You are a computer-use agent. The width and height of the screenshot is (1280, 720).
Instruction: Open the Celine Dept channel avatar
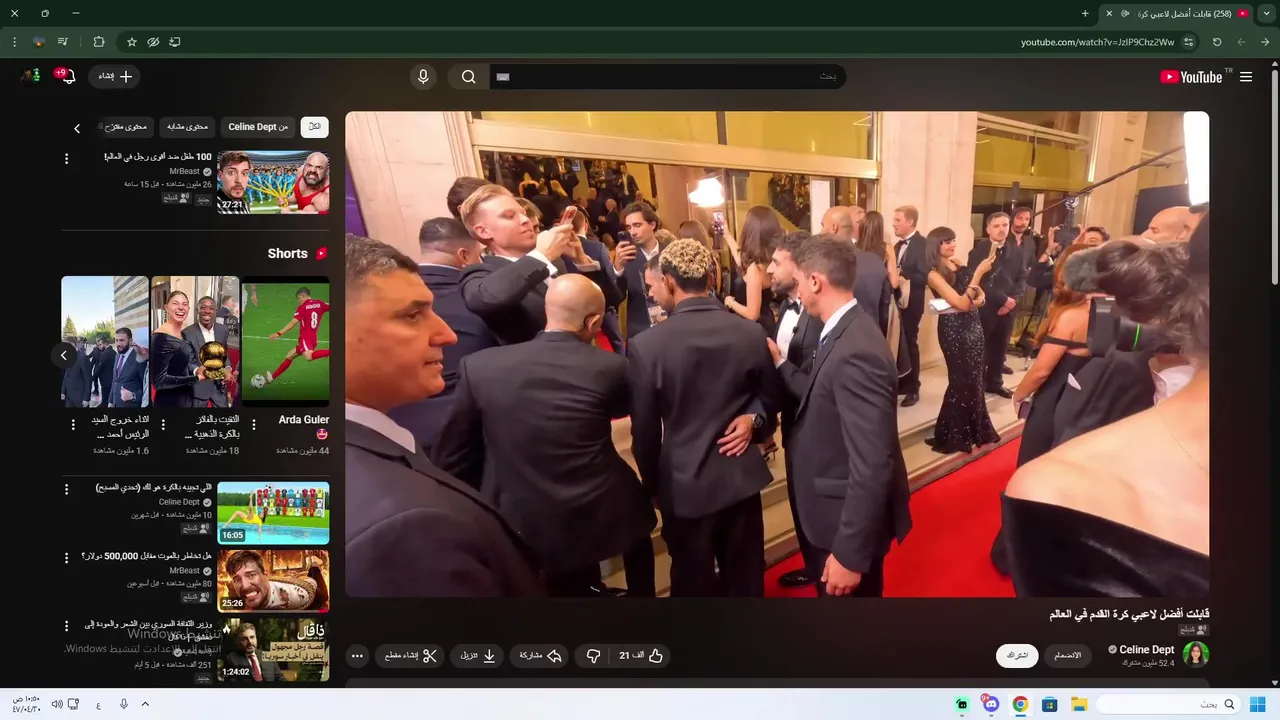pos(1196,655)
